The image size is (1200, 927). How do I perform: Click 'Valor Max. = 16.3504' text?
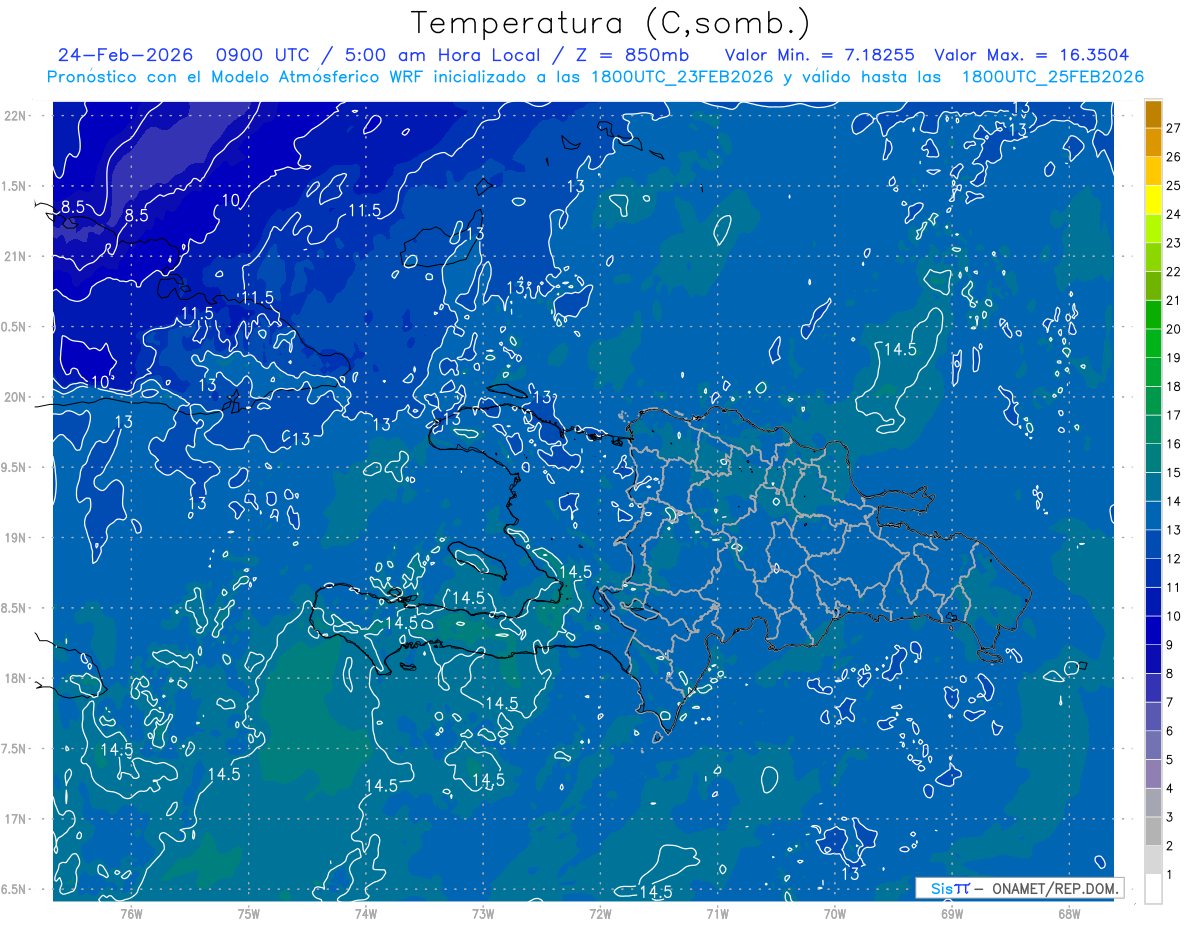(x=1032, y=55)
